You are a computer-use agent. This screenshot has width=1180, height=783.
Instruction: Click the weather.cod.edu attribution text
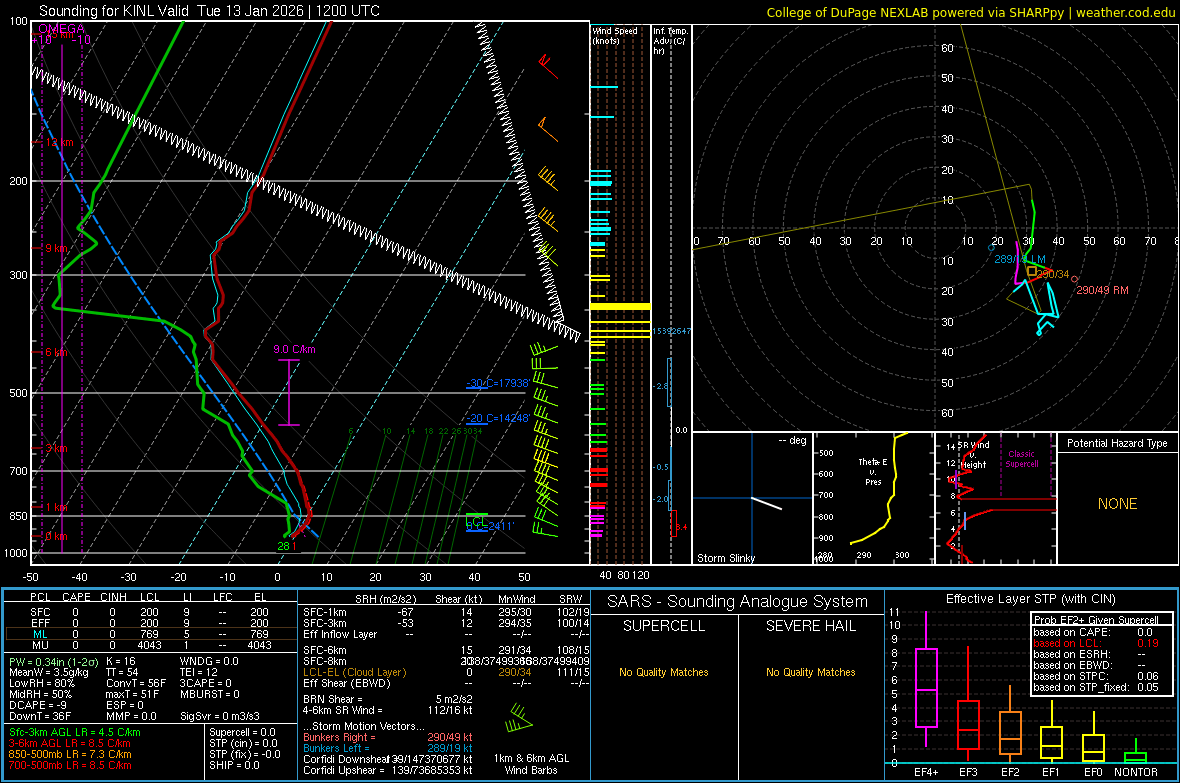click(x=1125, y=12)
